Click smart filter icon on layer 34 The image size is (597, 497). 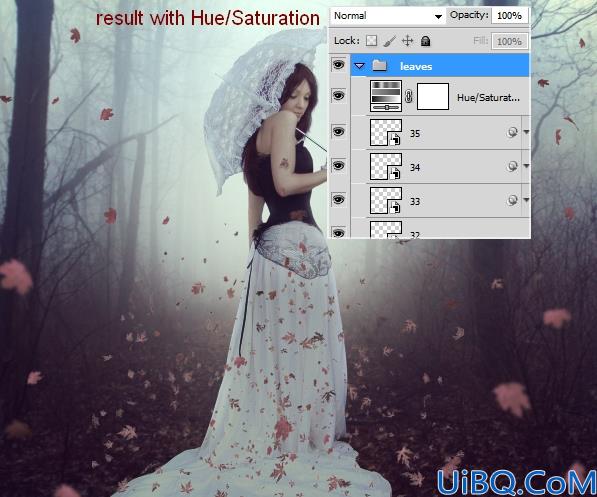tap(512, 166)
